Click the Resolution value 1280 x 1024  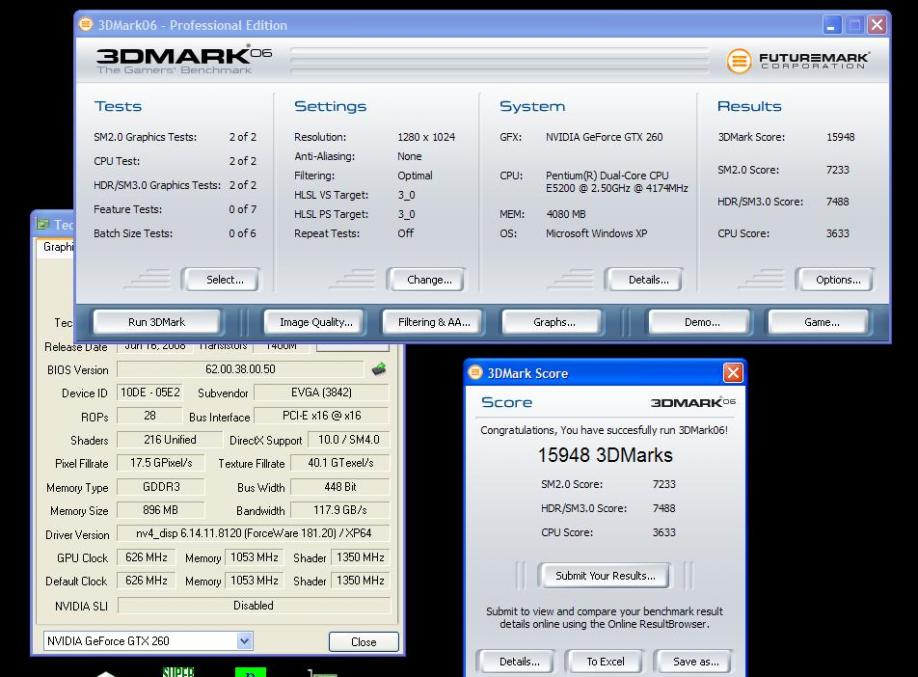pyautogui.click(x=426, y=137)
